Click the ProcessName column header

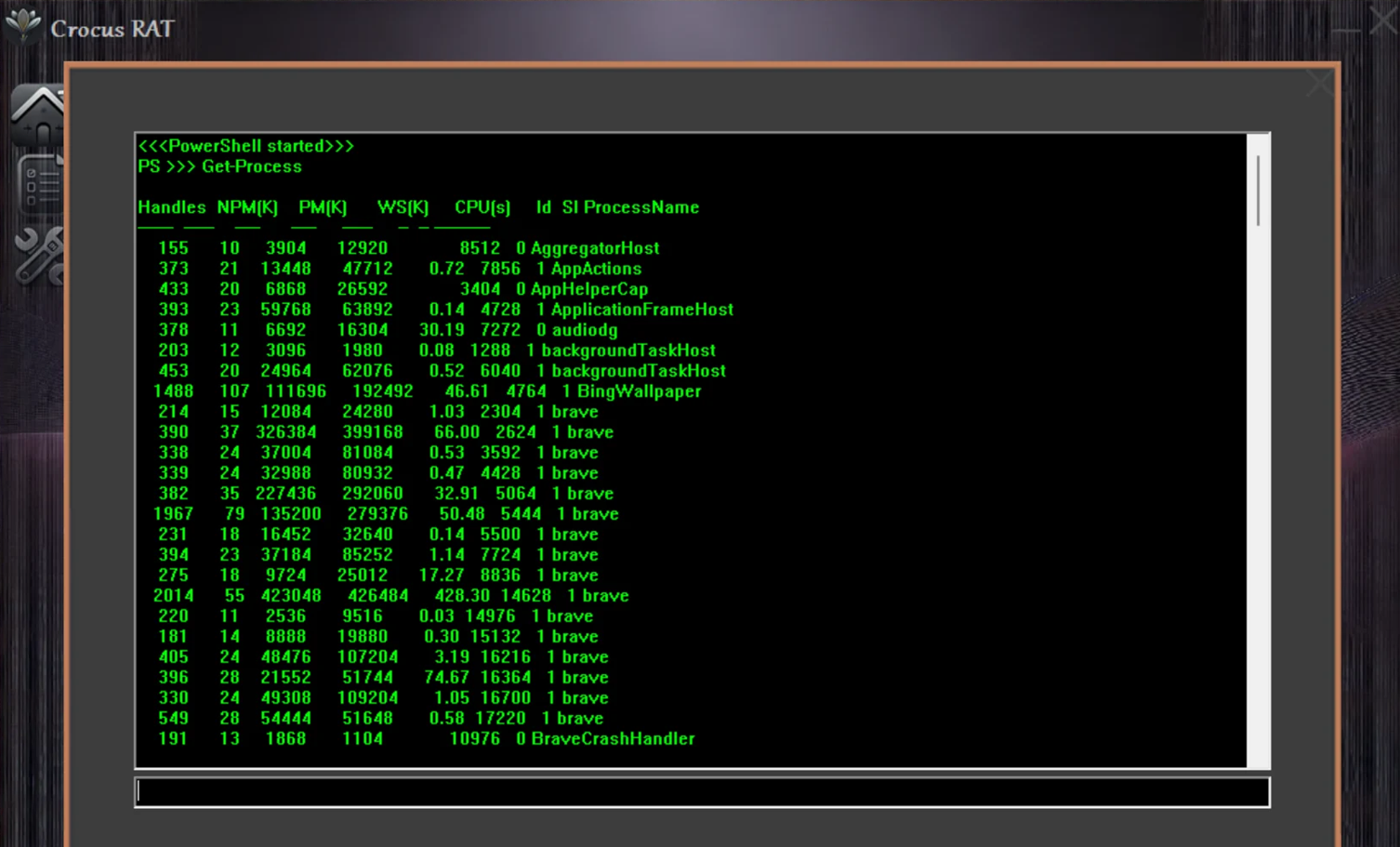coord(641,207)
